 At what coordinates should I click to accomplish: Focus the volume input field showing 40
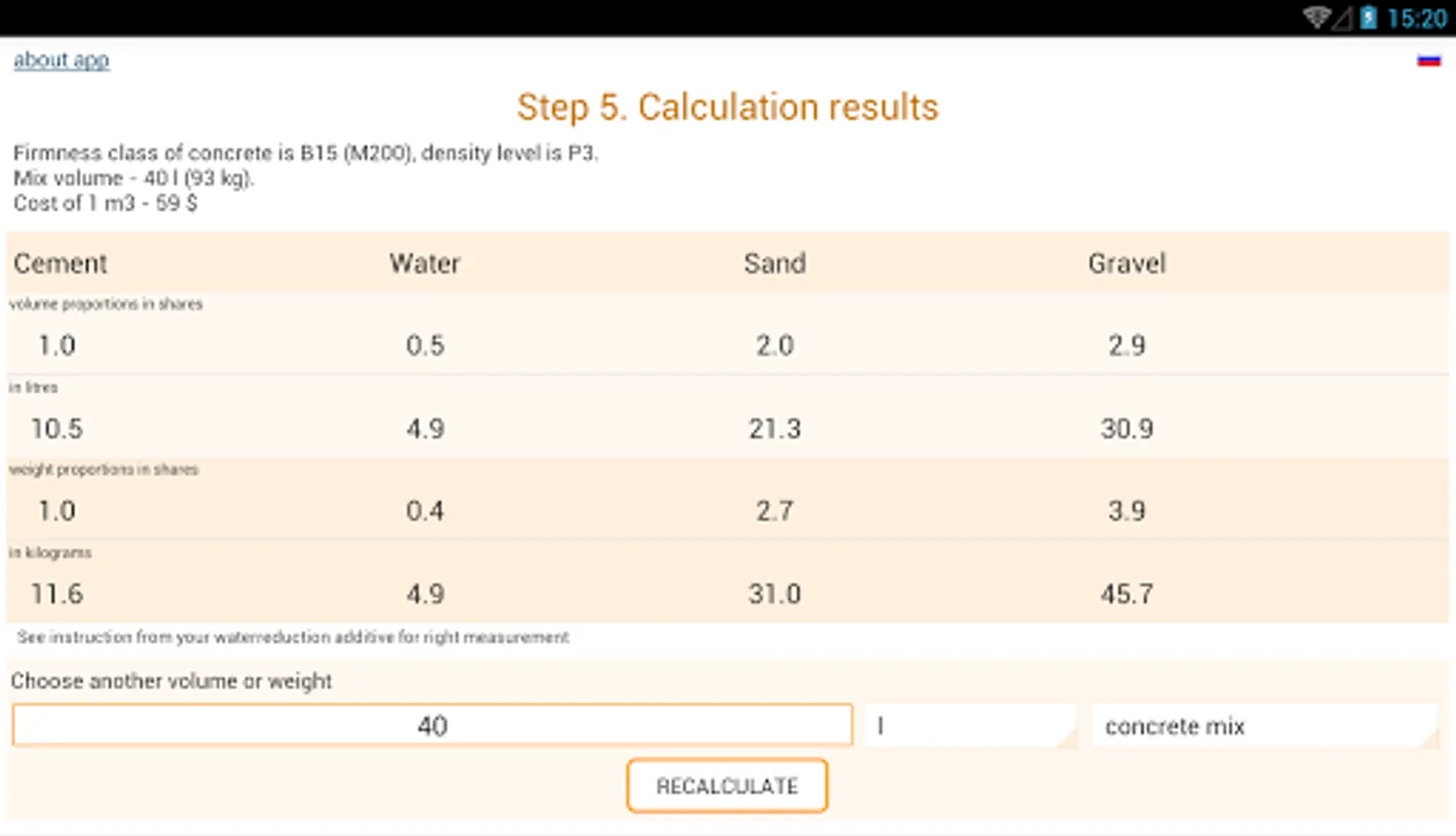pyautogui.click(x=432, y=725)
